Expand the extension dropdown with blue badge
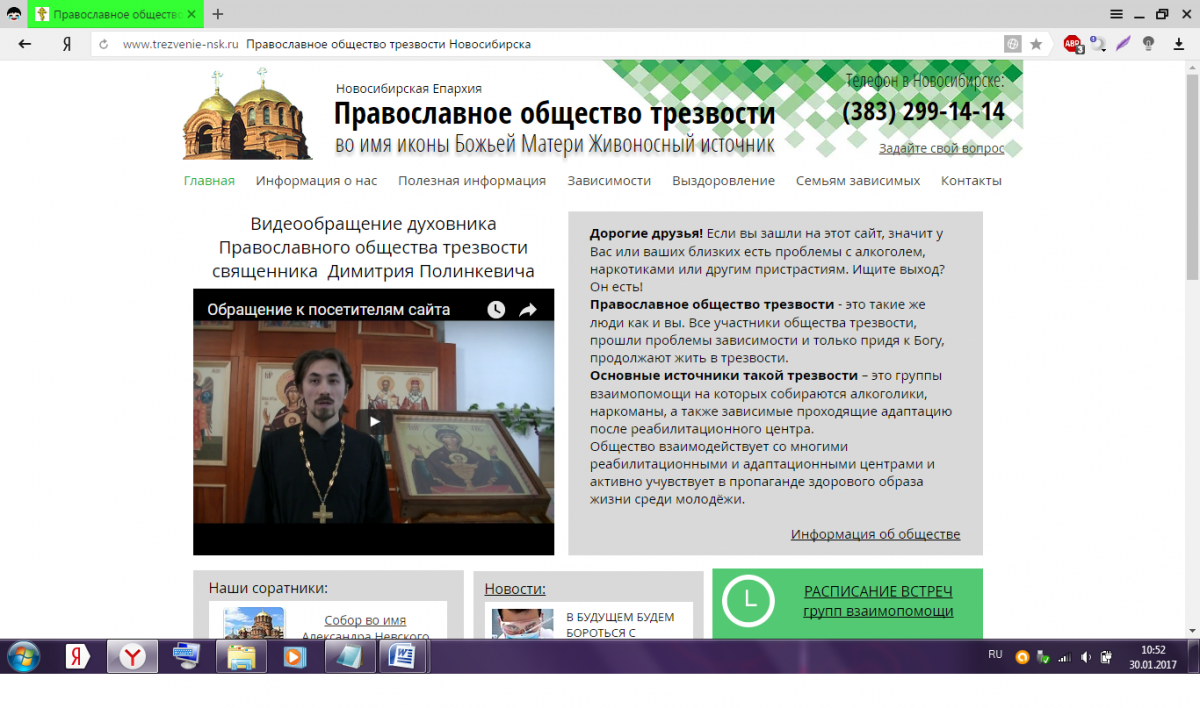Screen dimensions: 1200x708 [1098, 44]
